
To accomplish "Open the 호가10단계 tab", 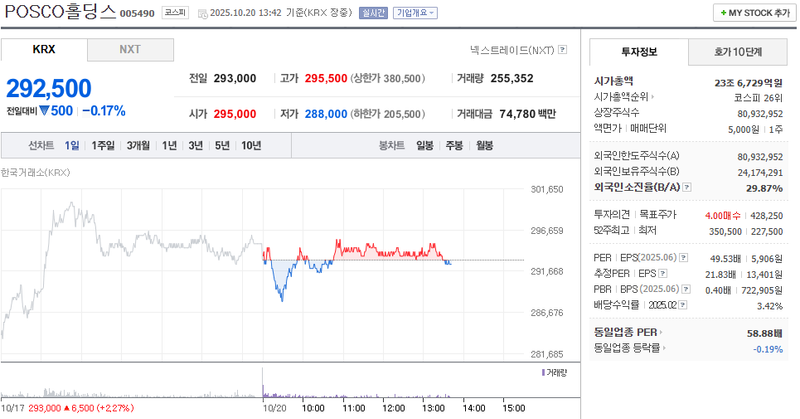I will 737,51.
